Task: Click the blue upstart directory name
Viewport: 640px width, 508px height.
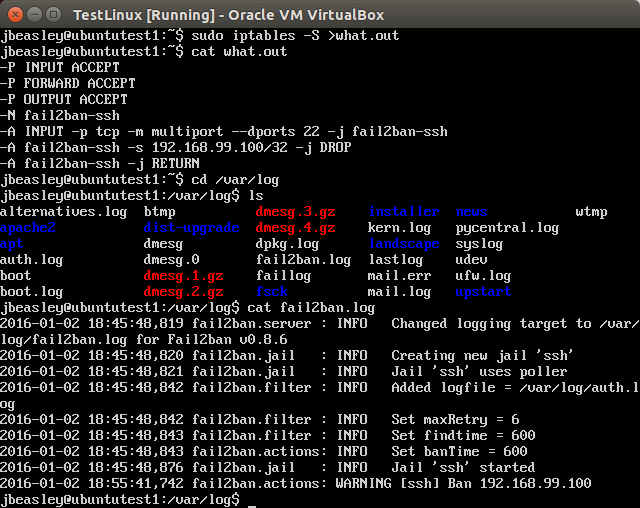Action: tap(484, 291)
